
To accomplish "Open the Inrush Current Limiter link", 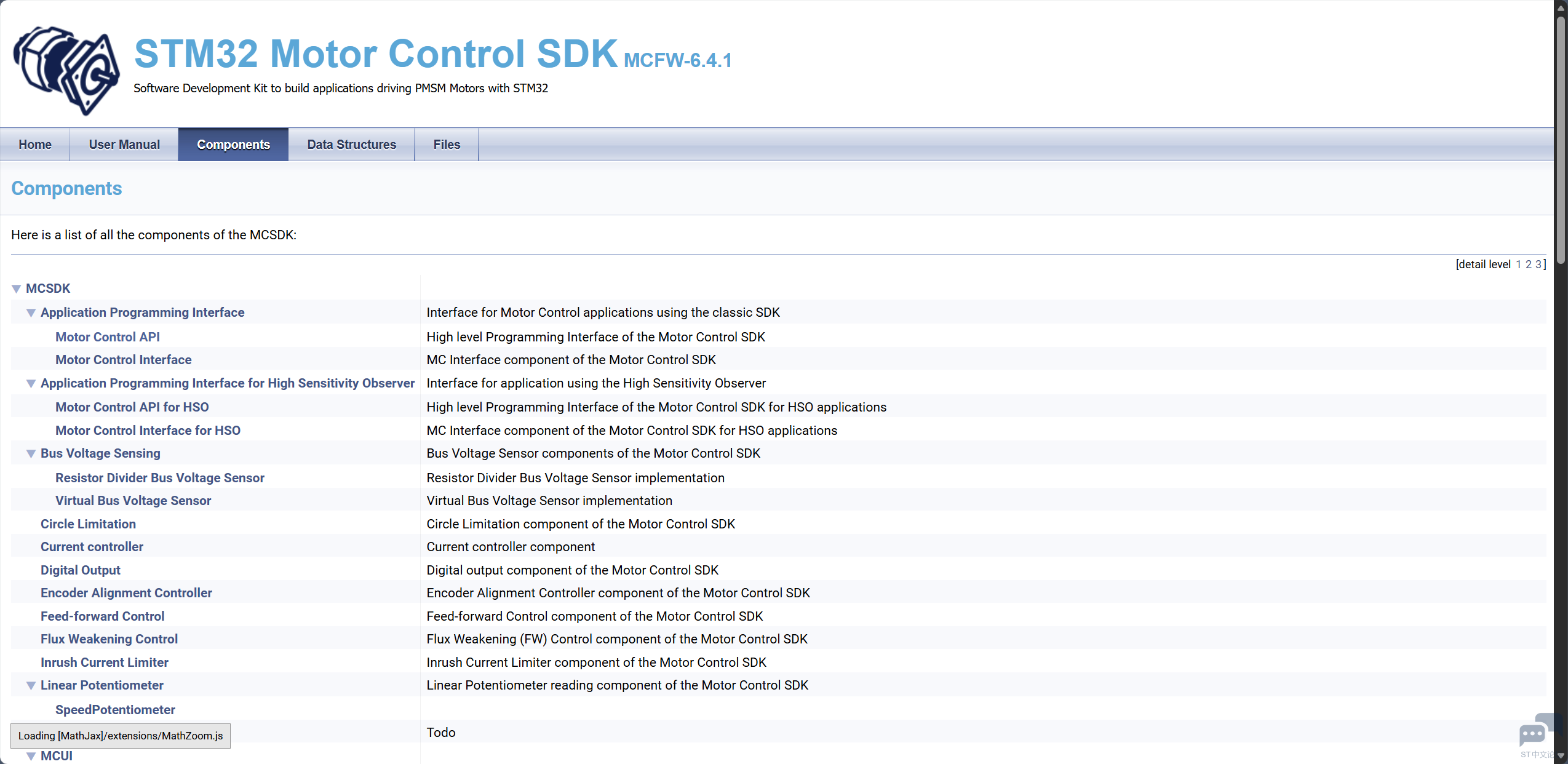I will pos(105,663).
